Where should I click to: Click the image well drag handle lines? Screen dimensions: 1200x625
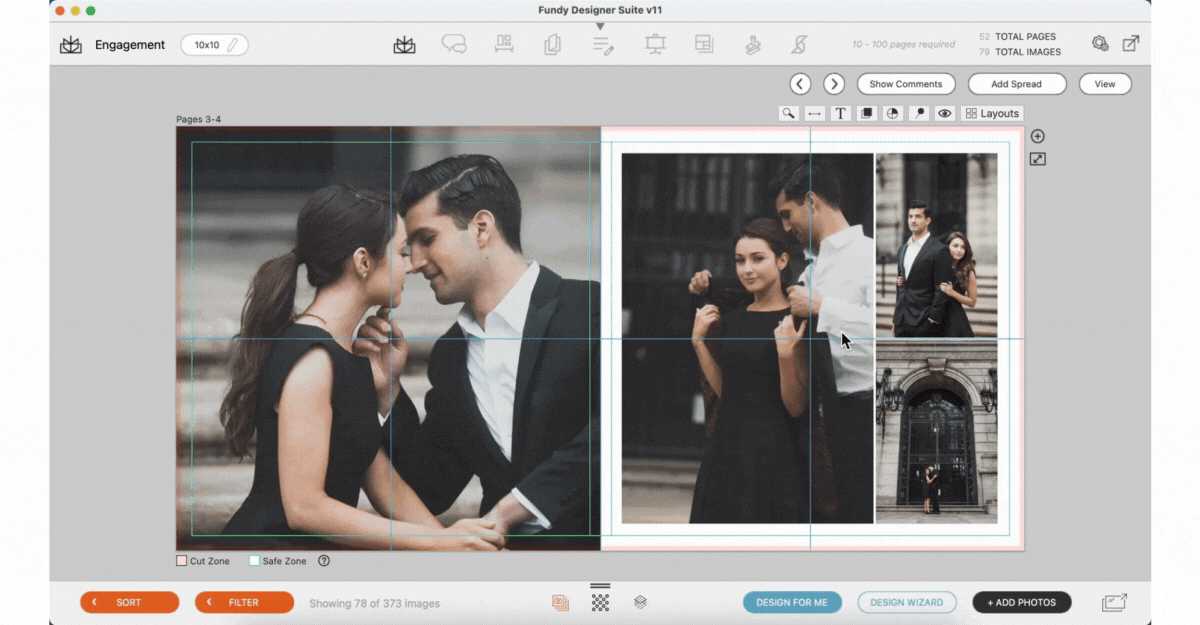(600, 585)
